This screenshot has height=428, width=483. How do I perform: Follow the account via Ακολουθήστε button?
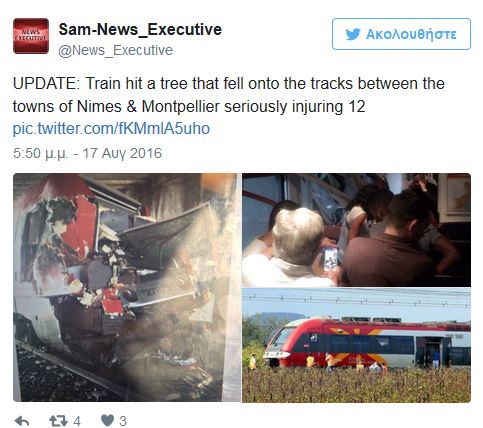pos(401,34)
